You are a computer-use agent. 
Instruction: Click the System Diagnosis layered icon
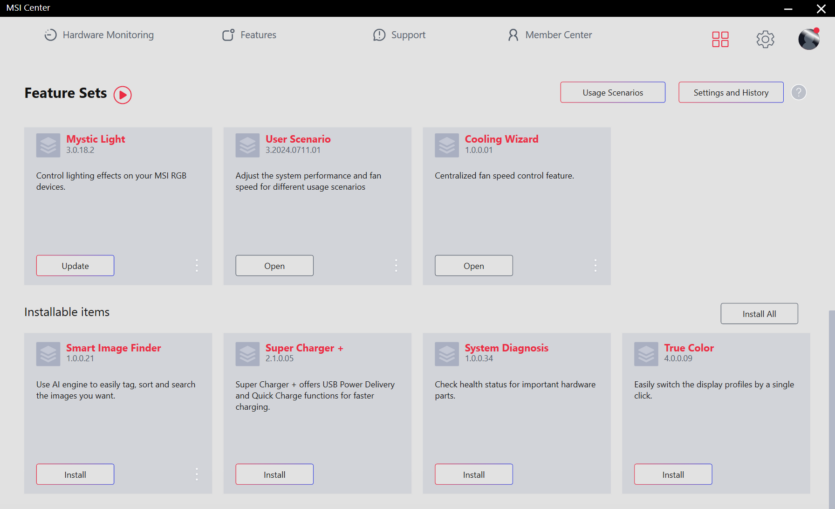tap(446, 354)
